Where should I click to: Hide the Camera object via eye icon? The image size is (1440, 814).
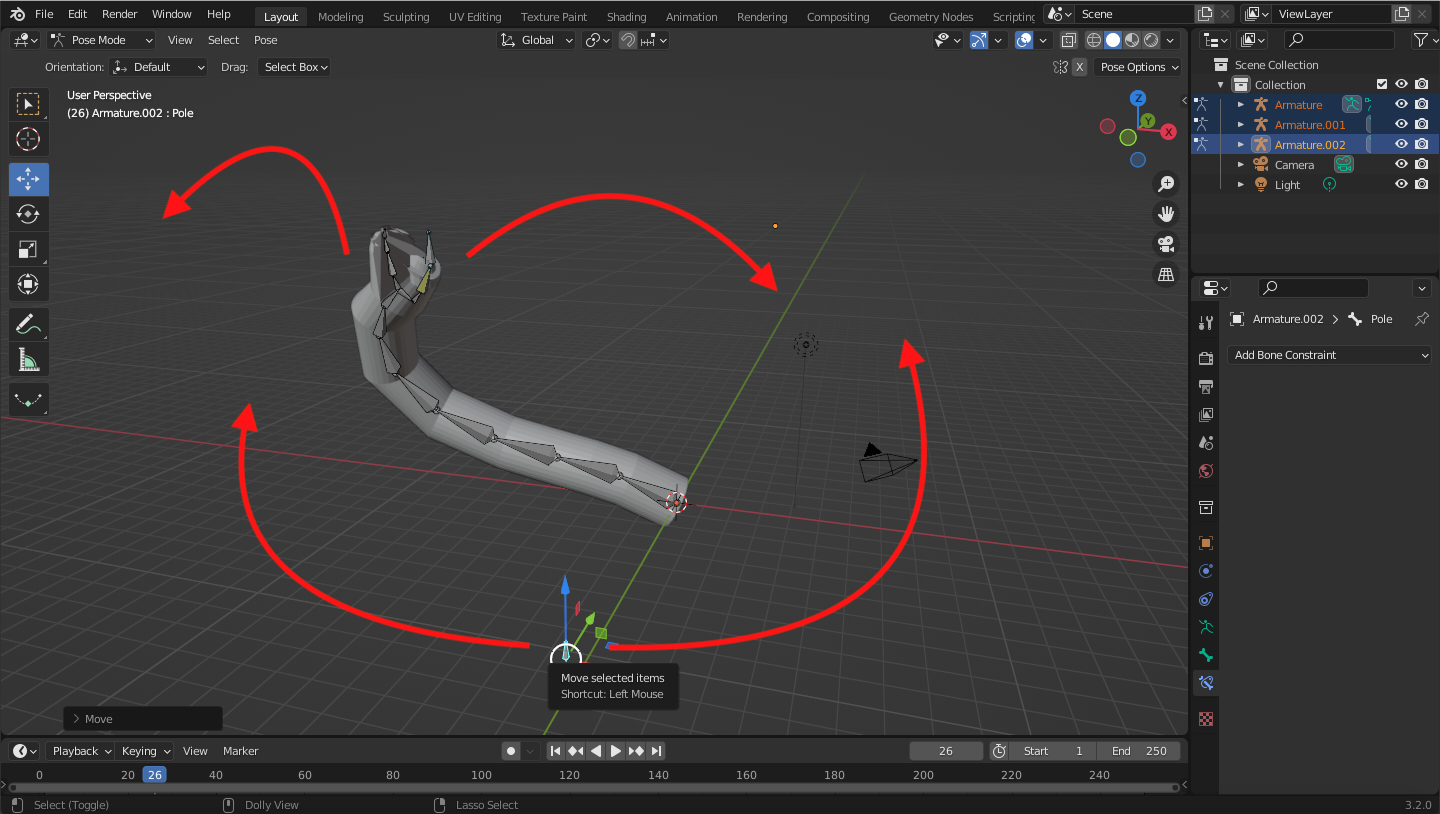coord(1401,165)
